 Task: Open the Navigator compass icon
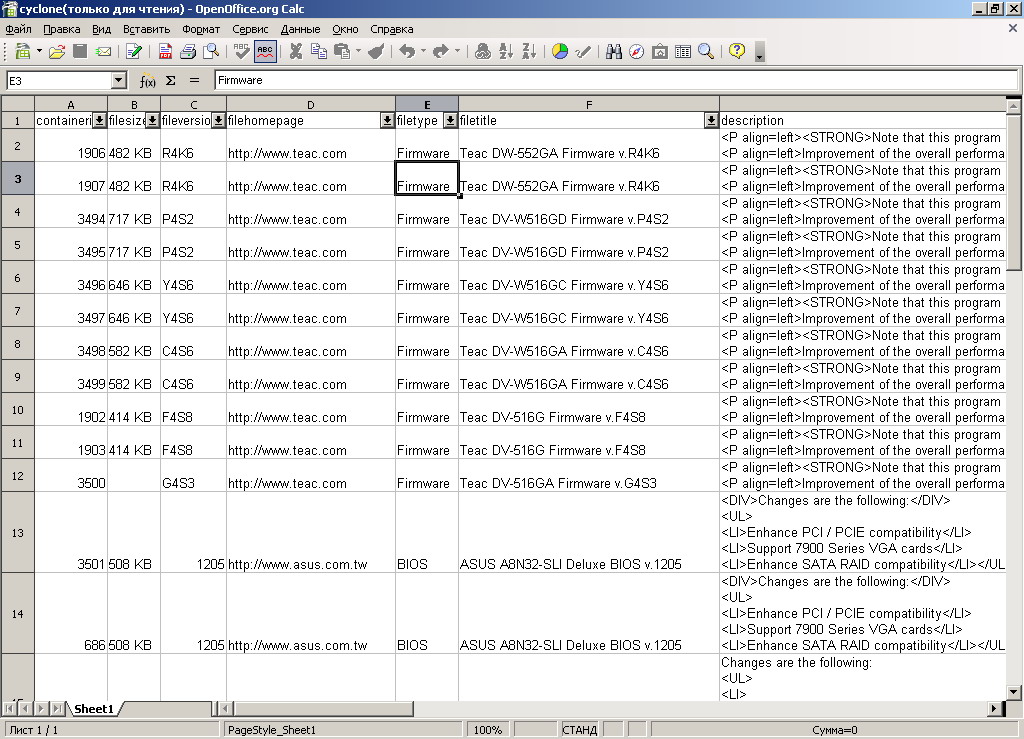click(636, 51)
